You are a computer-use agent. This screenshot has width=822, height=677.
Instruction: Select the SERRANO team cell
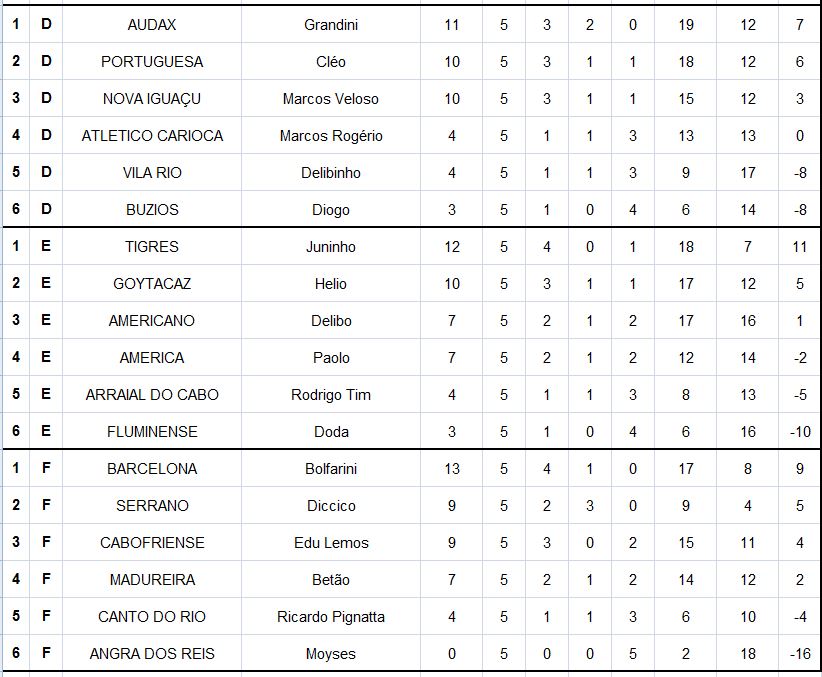pos(152,506)
